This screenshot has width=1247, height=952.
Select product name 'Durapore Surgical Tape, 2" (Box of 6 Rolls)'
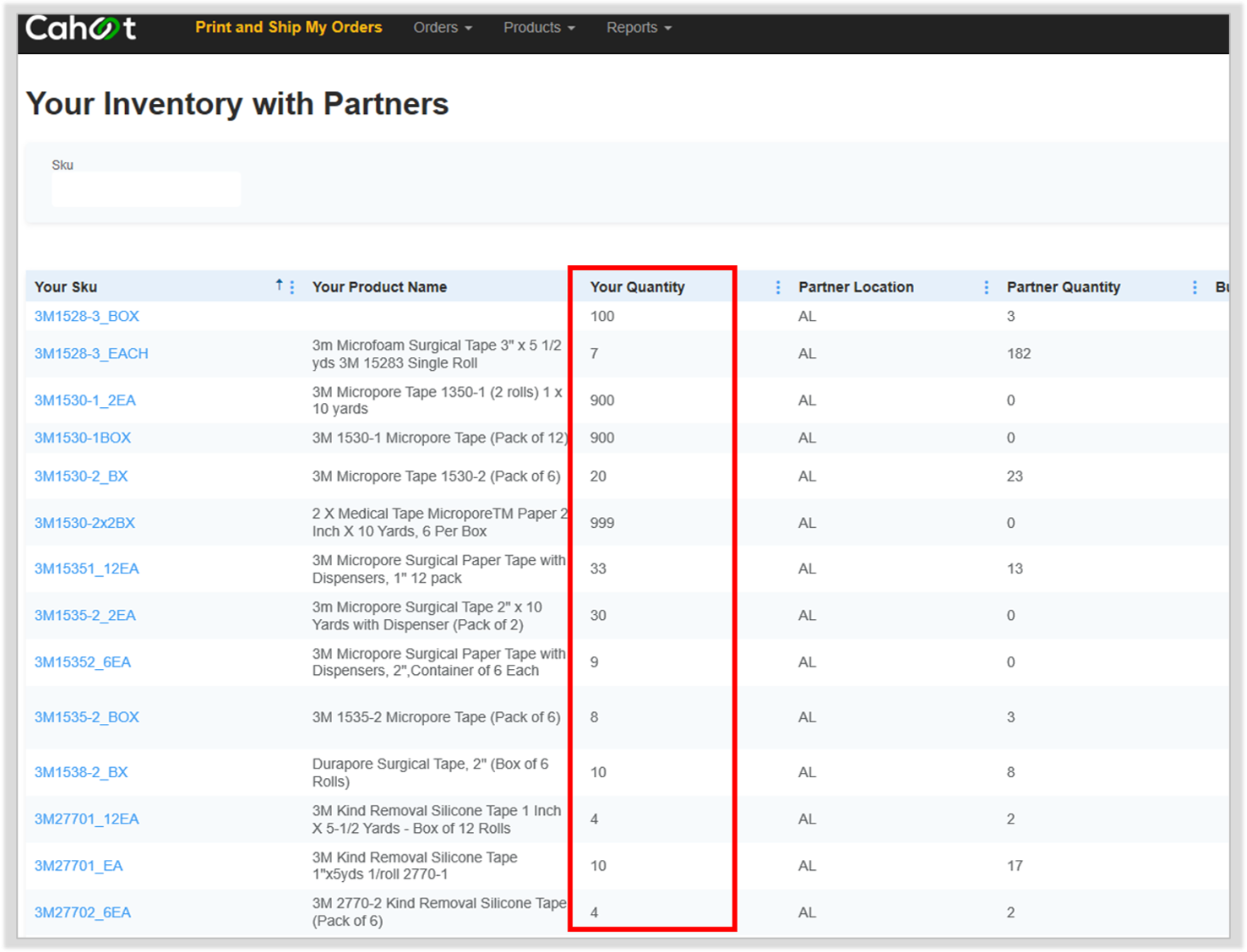[430, 773]
